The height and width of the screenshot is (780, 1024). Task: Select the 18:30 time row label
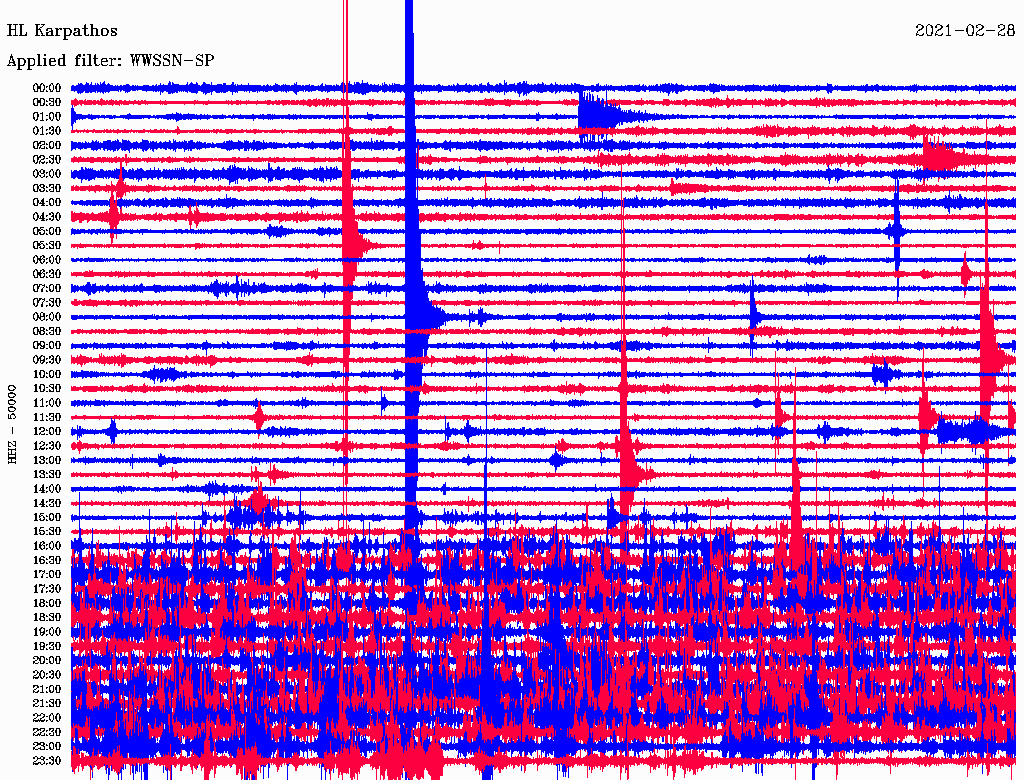pos(47,617)
